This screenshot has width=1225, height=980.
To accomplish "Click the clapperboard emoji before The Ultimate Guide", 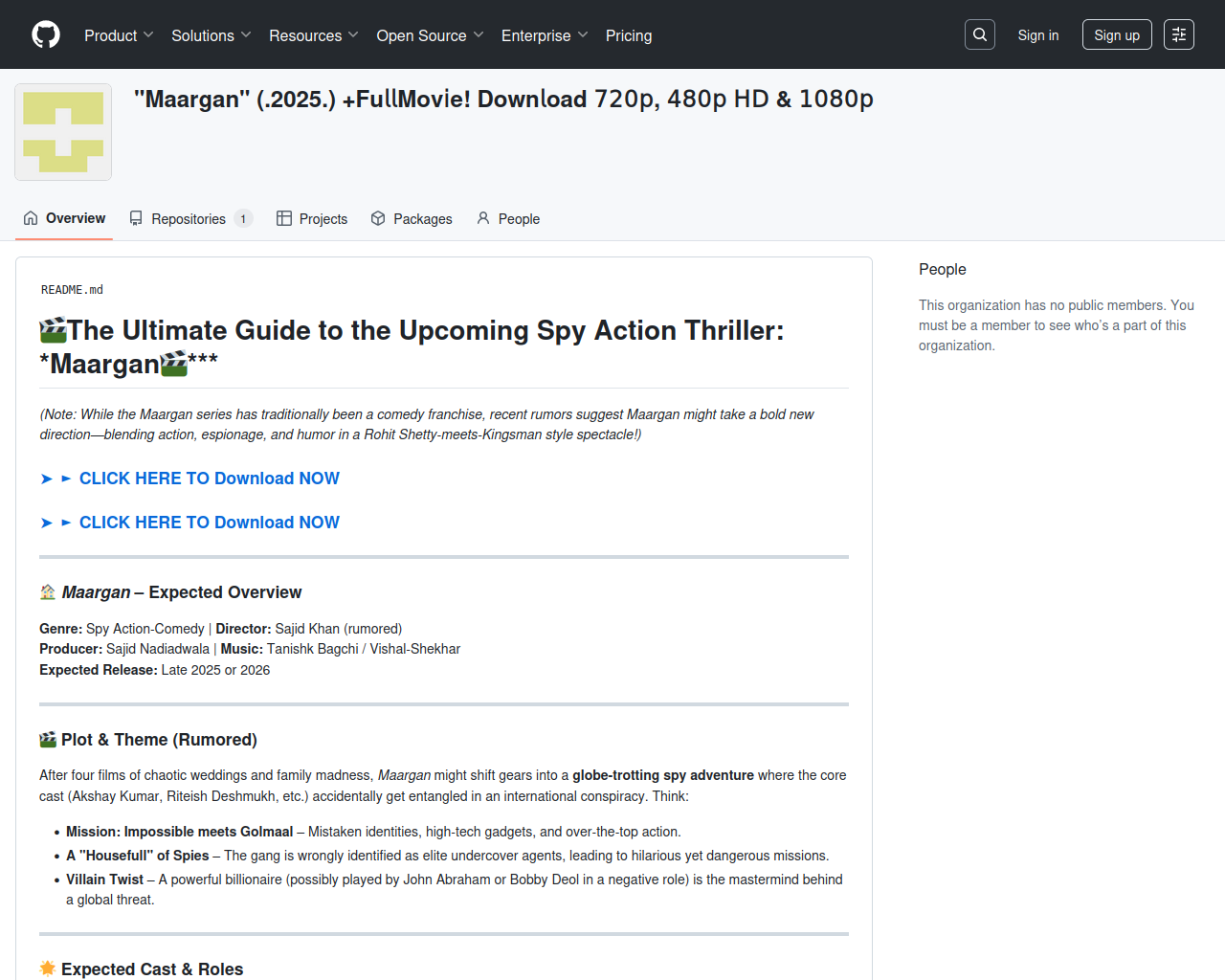I will click(54, 330).
